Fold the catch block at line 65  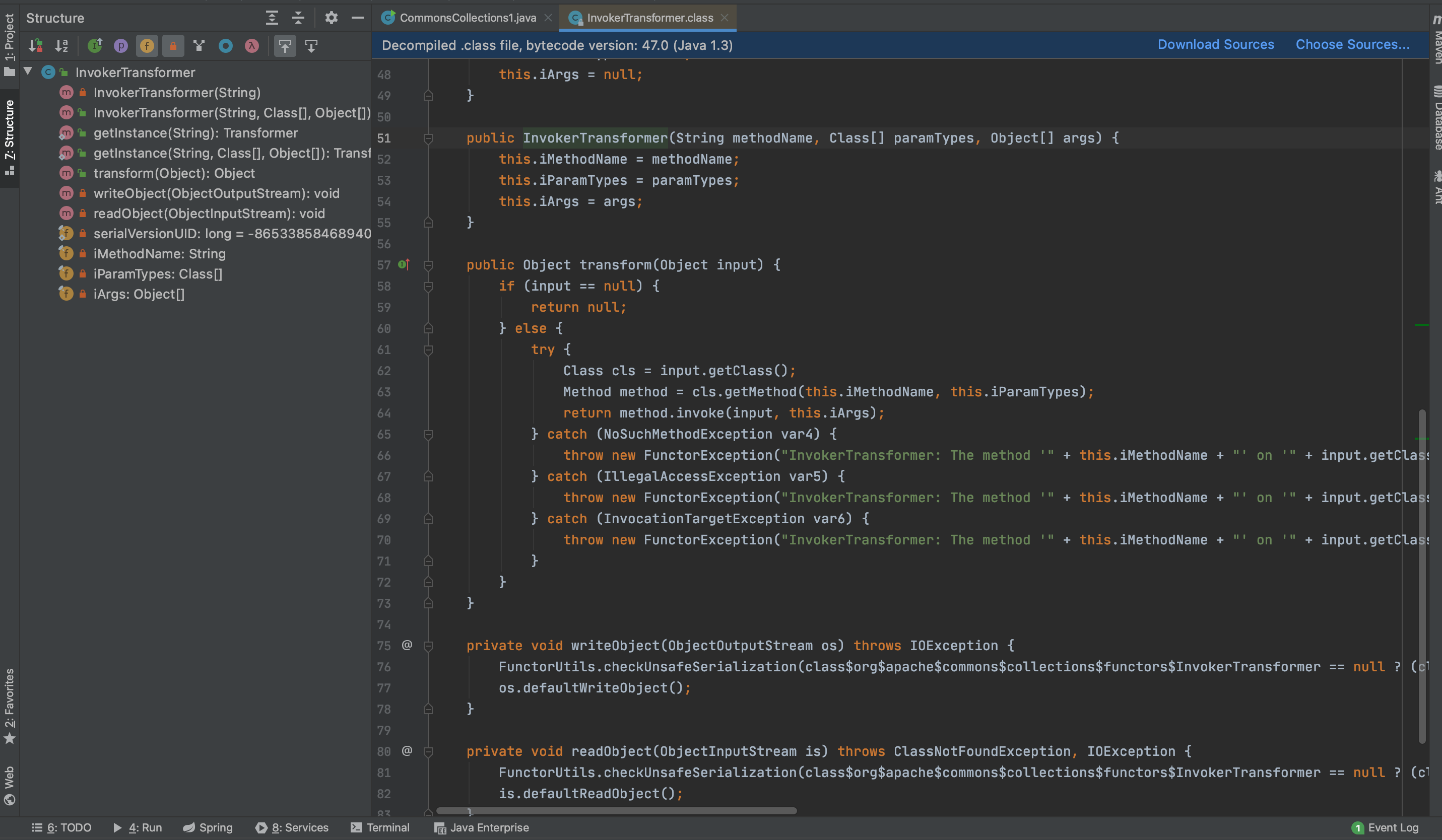pos(428,434)
